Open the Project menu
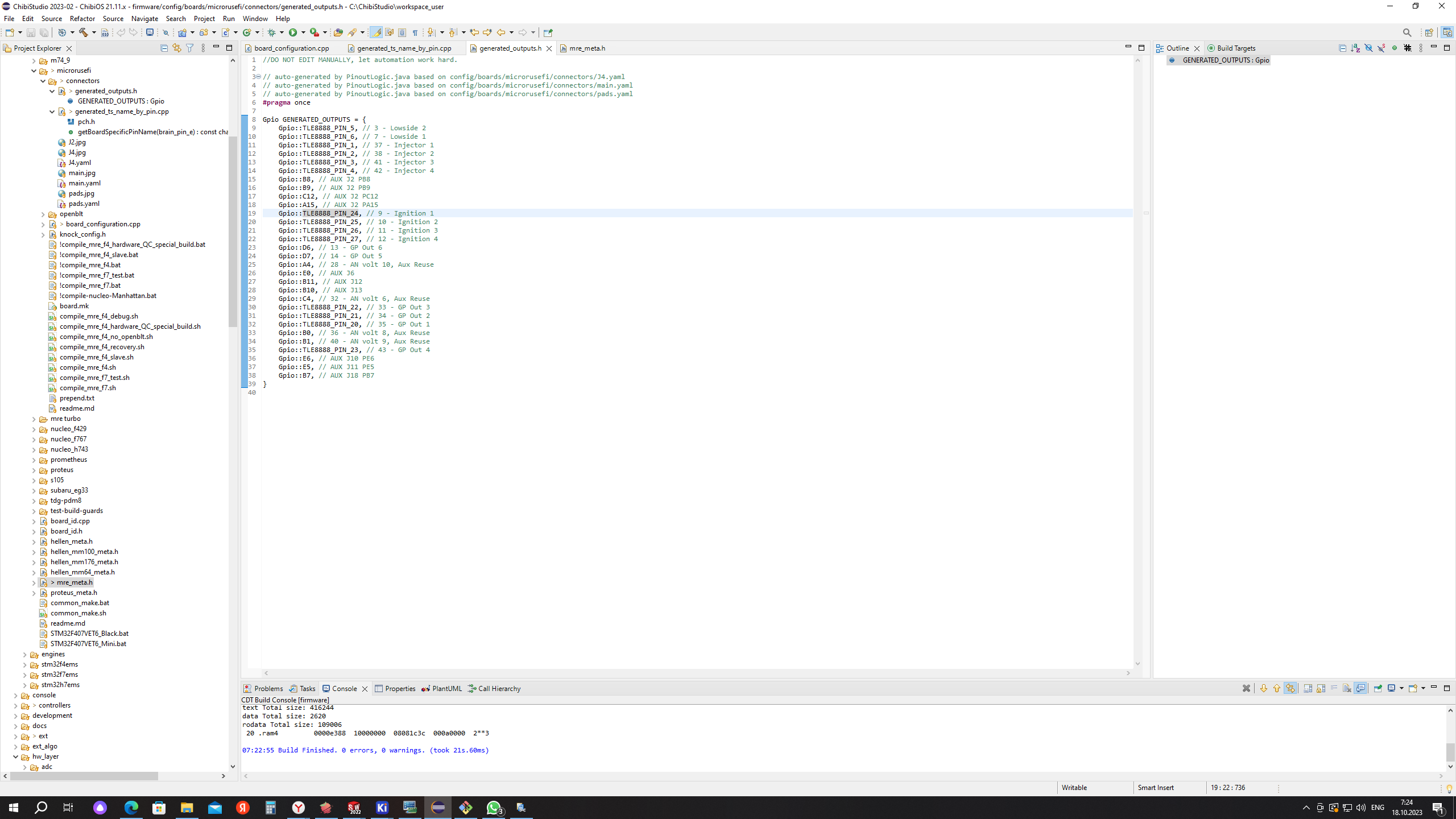 [x=204, y=18]
